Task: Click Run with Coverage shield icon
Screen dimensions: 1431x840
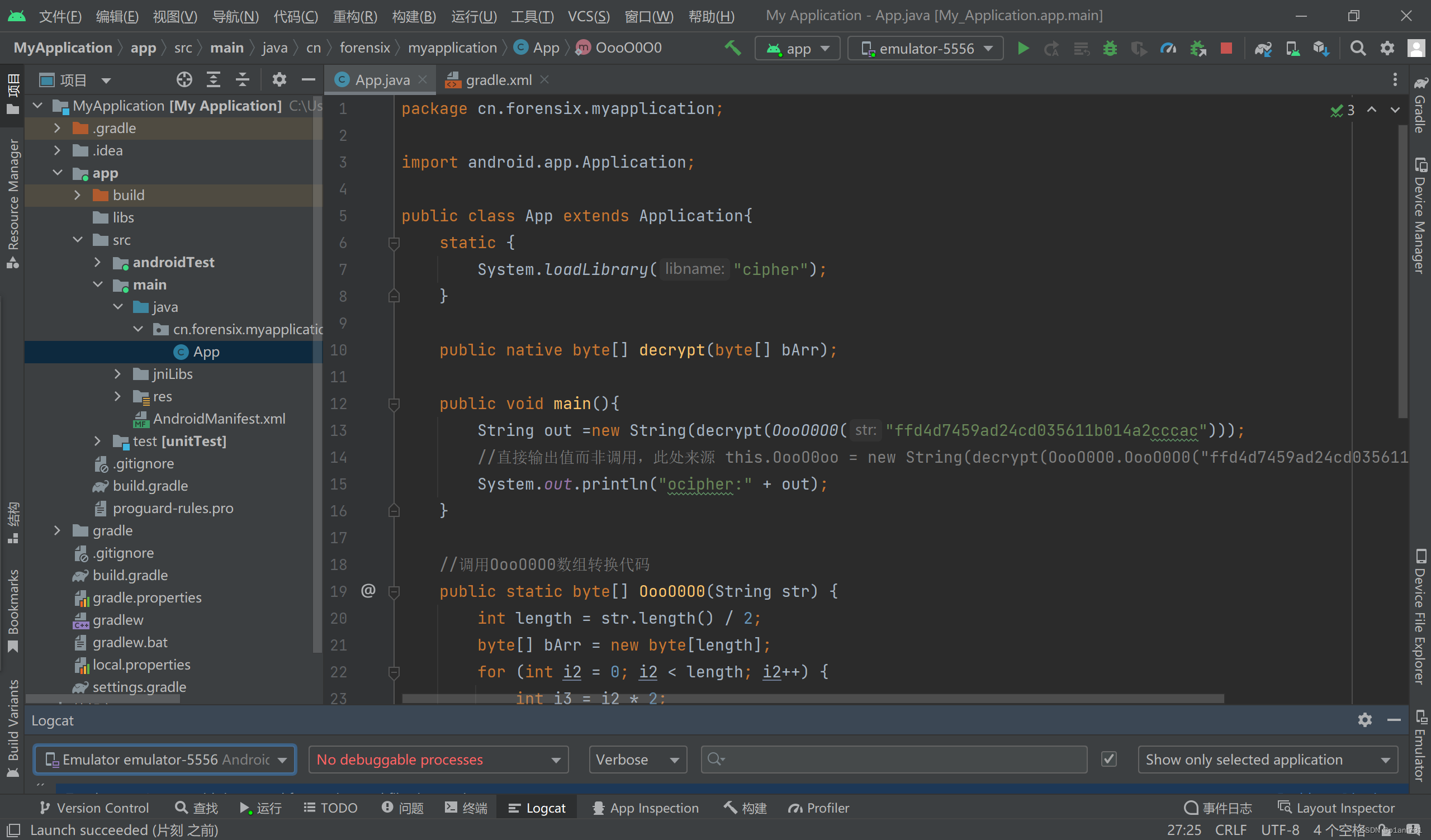Action: tap(1139, 49)
